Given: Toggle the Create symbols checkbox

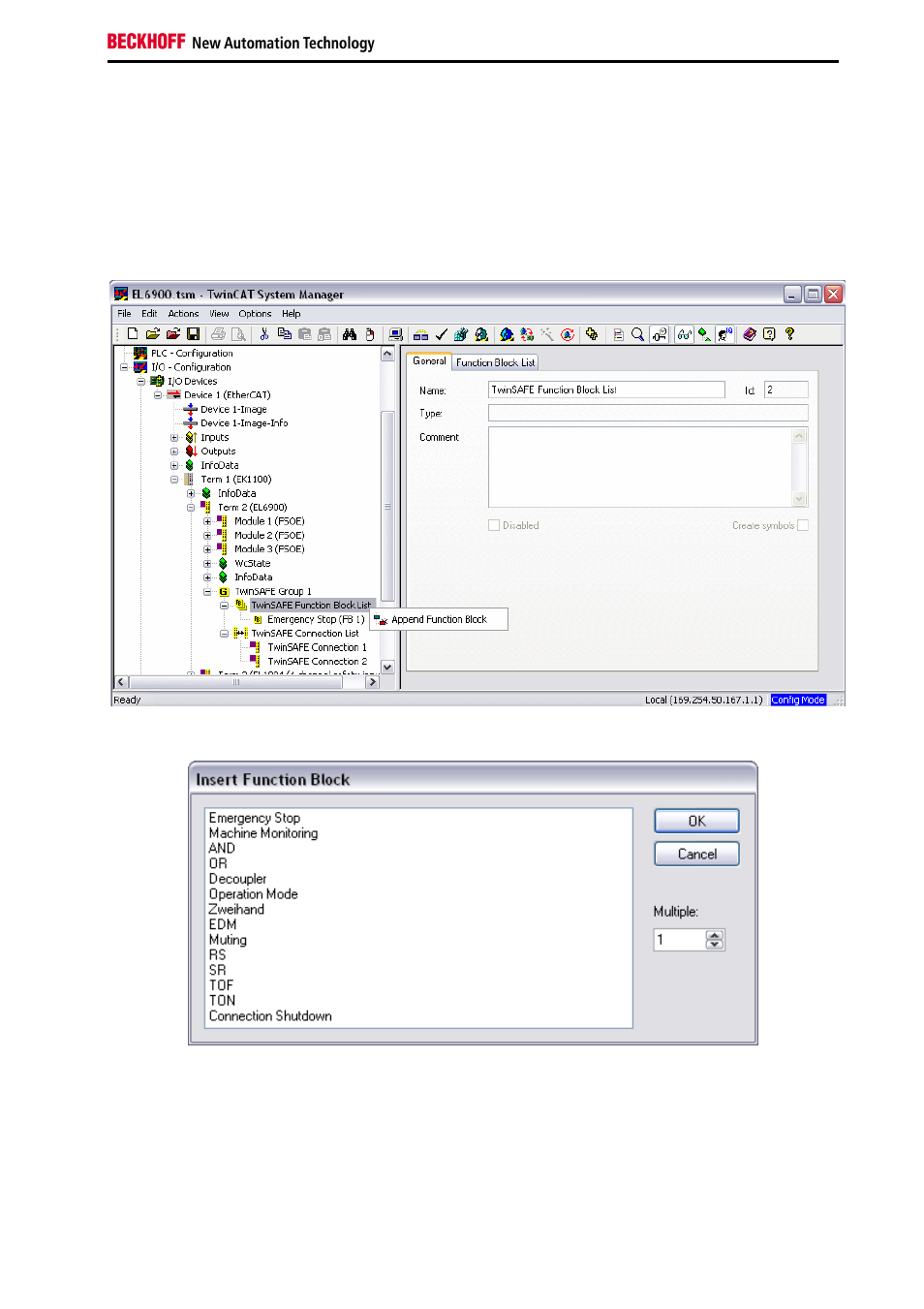Looking at the screenshot, I should (x=802, y=526).
